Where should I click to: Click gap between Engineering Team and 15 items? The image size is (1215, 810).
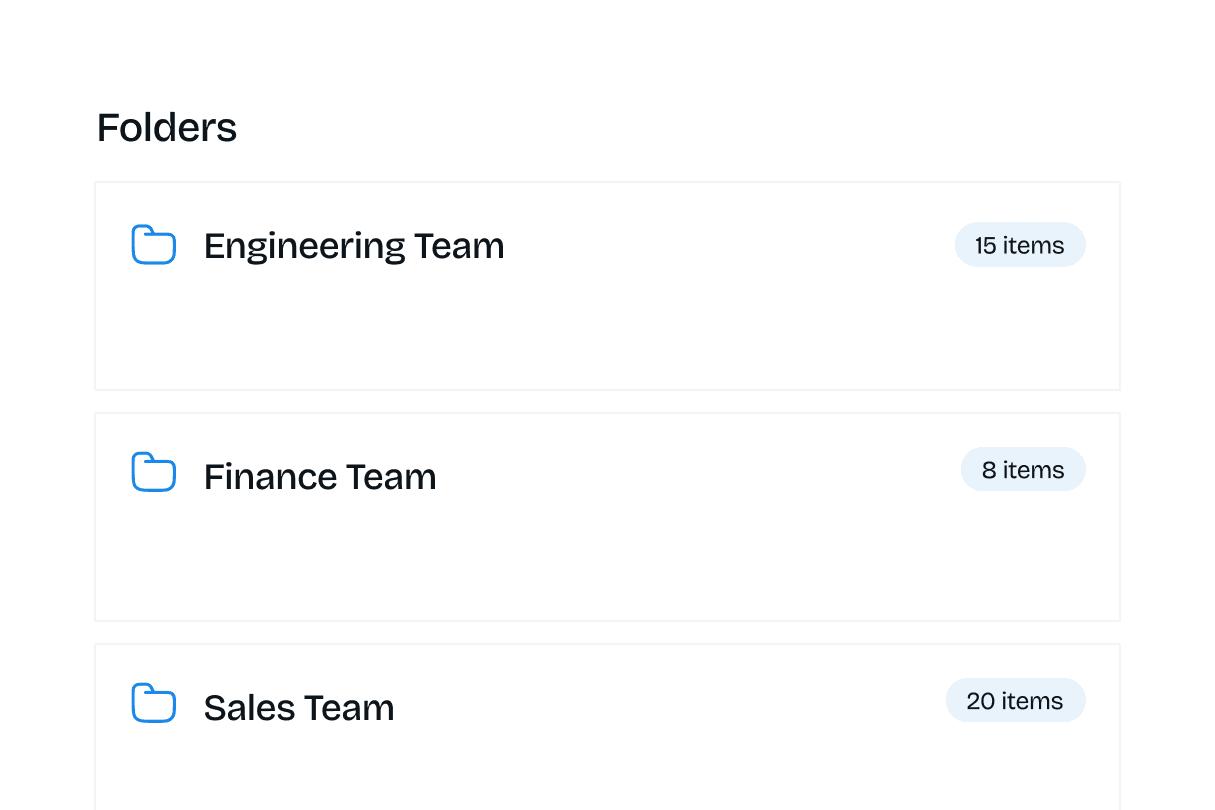click(730, 246)
